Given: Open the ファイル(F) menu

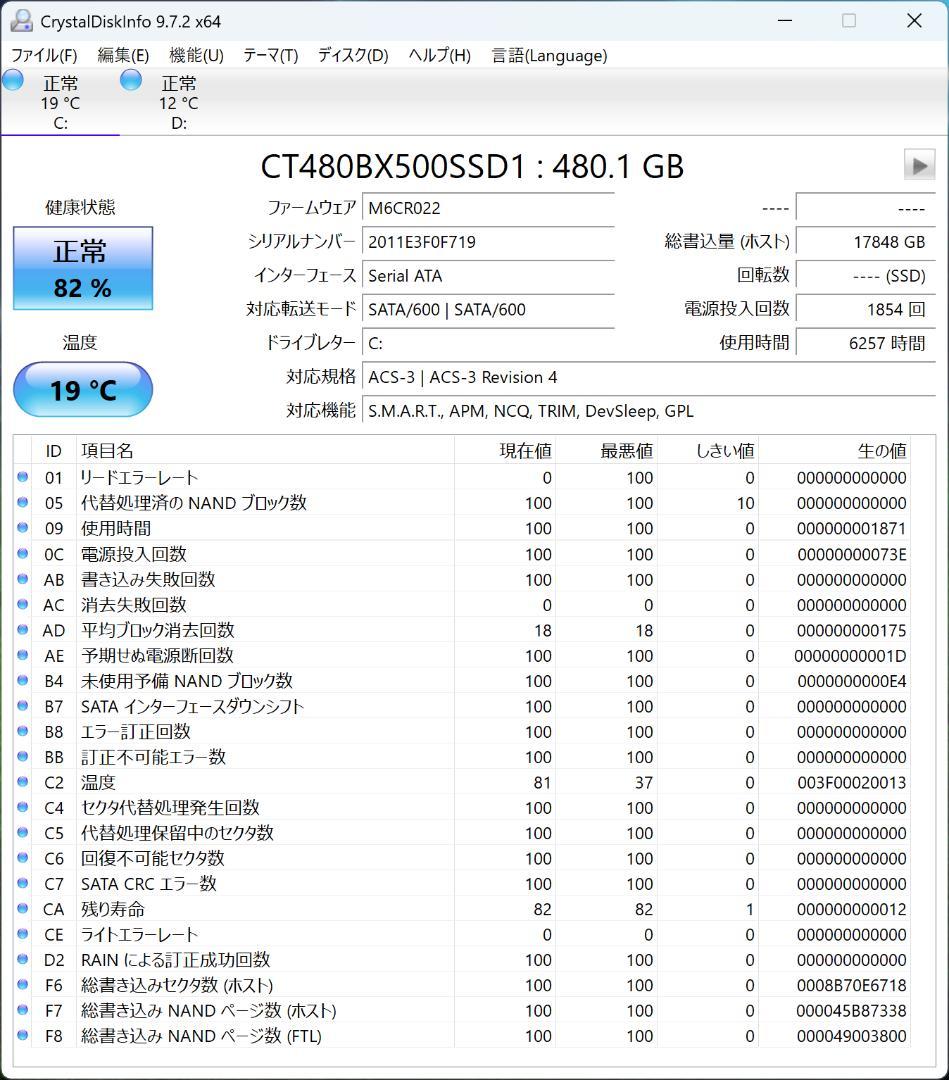Looking at the screenshot, I should (x=46, y=56).
